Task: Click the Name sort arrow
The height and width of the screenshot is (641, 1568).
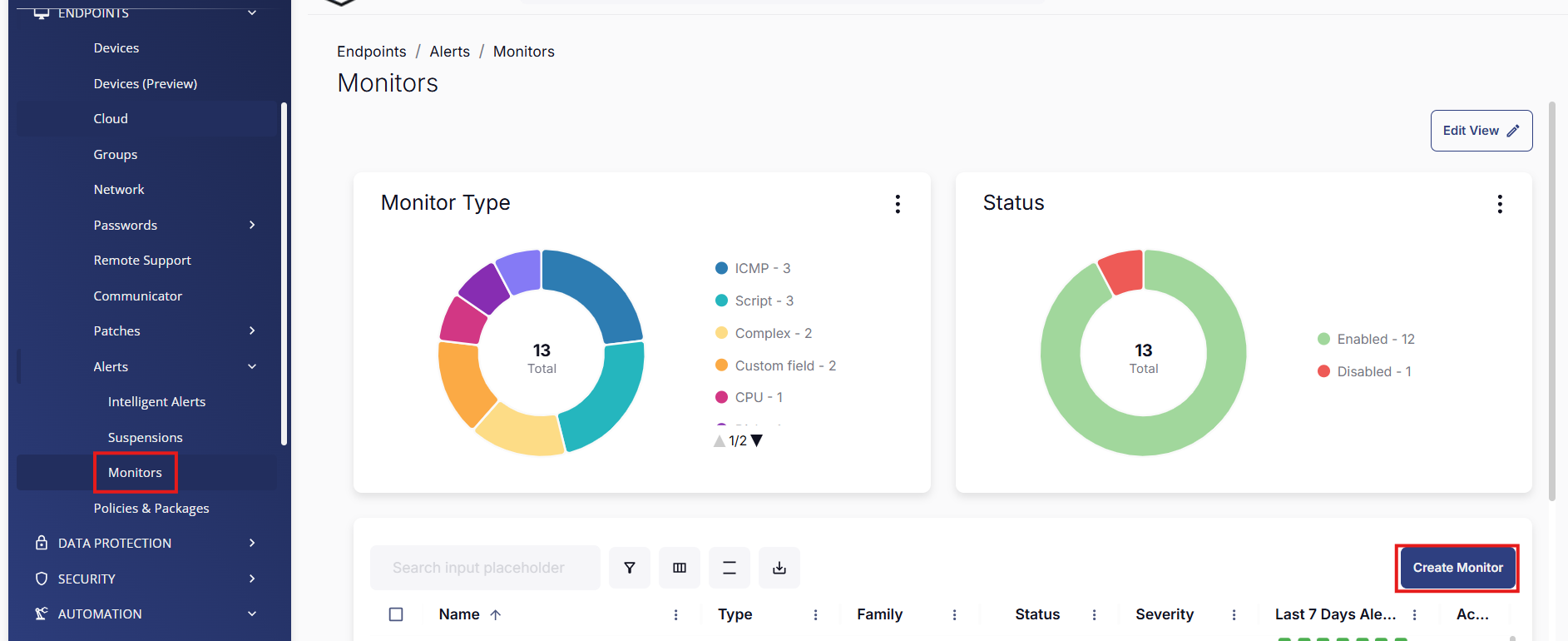Action: 496,614
